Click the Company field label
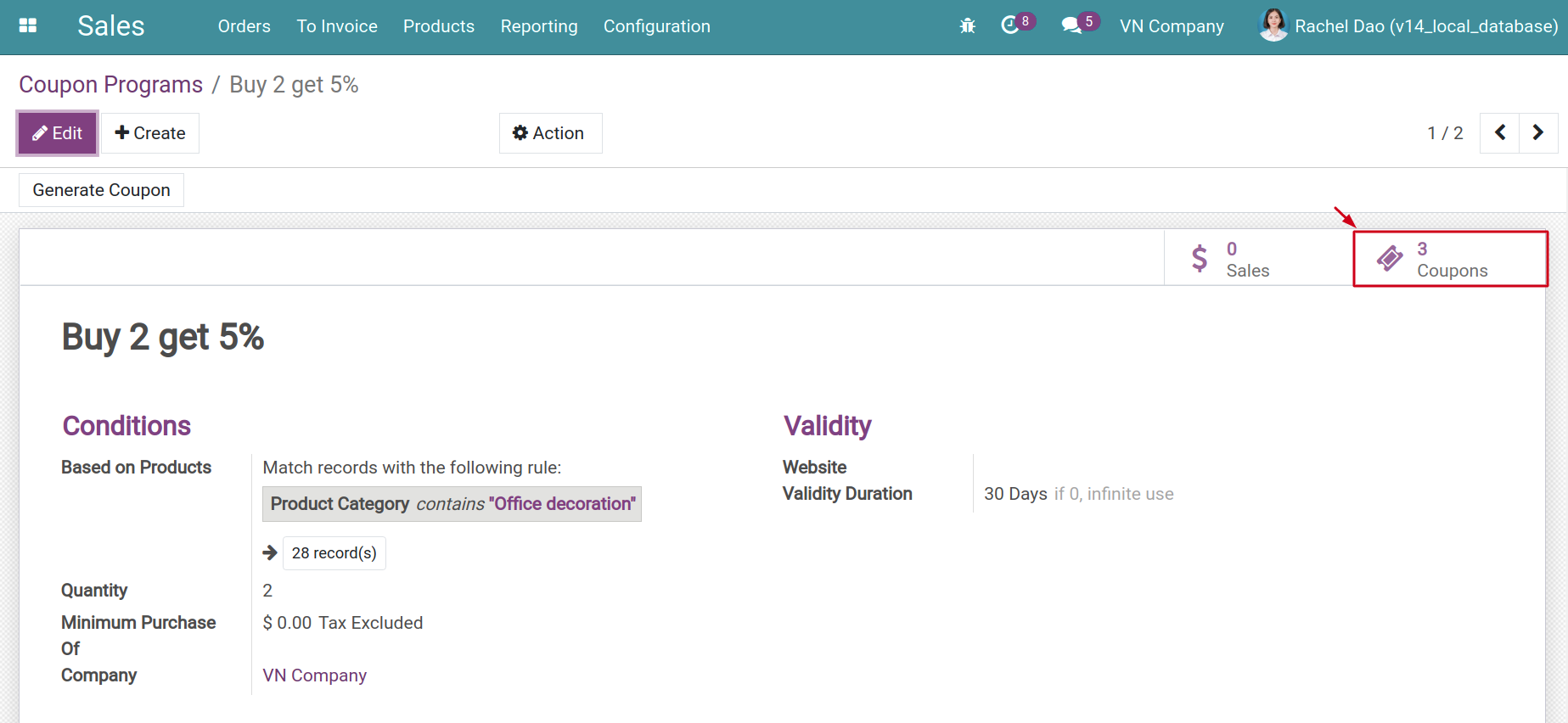 point(98,675)
